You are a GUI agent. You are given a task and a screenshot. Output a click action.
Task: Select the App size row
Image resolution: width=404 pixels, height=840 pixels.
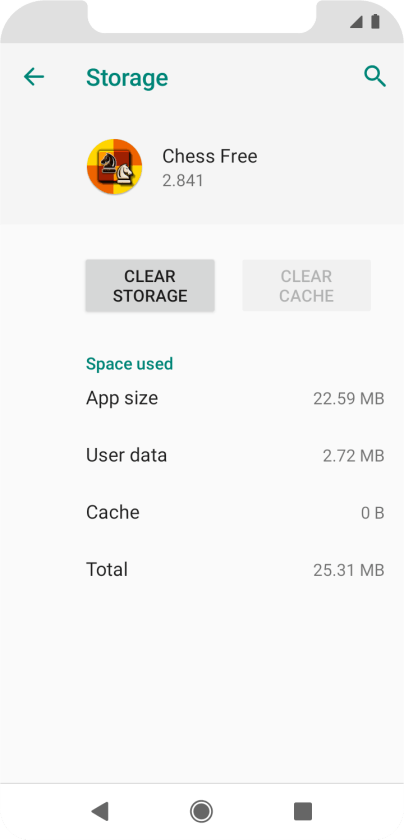click(x=235, y=398)
